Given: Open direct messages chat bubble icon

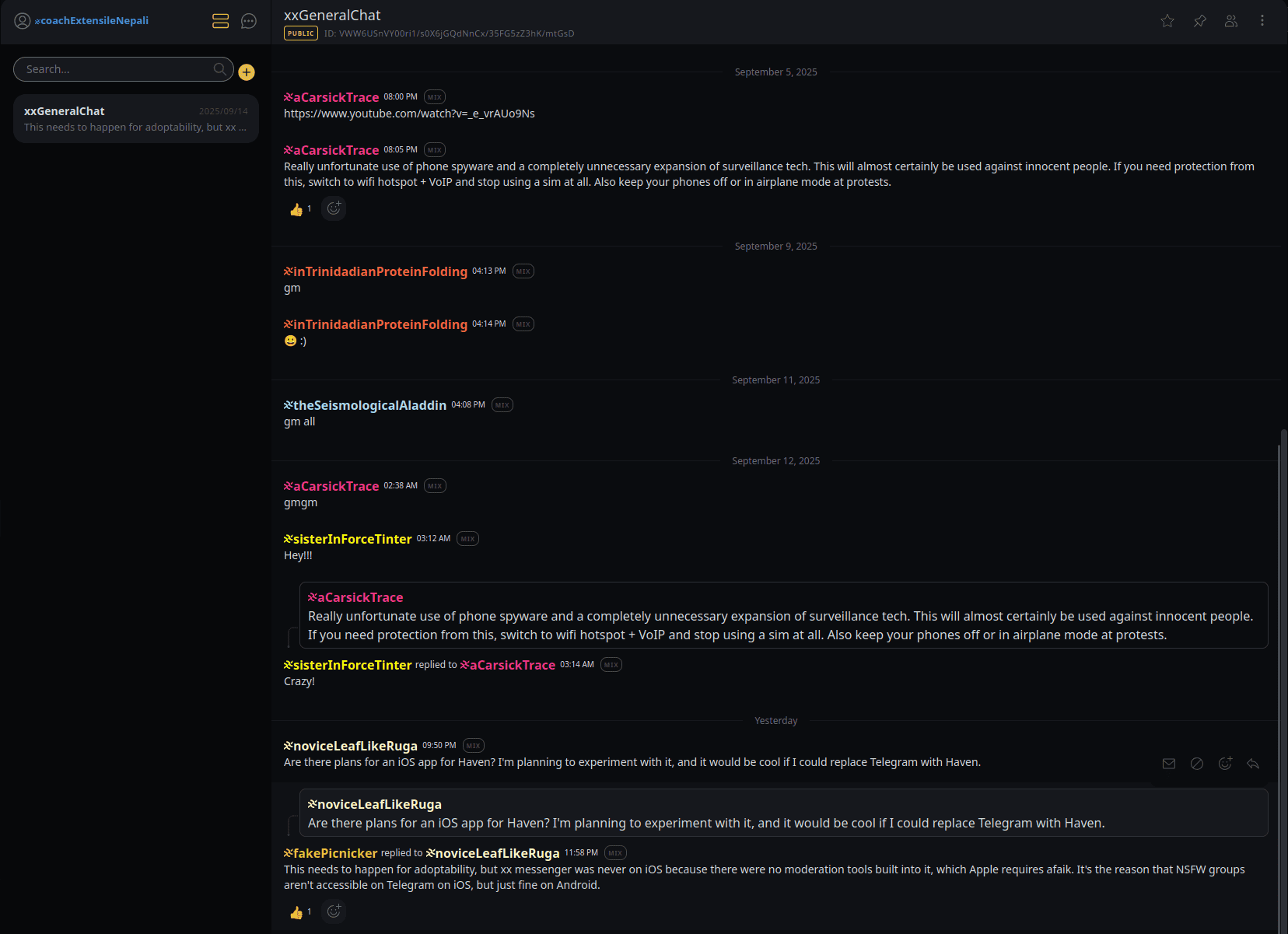Looking at the screenshot, I should (x=249, y=21).
